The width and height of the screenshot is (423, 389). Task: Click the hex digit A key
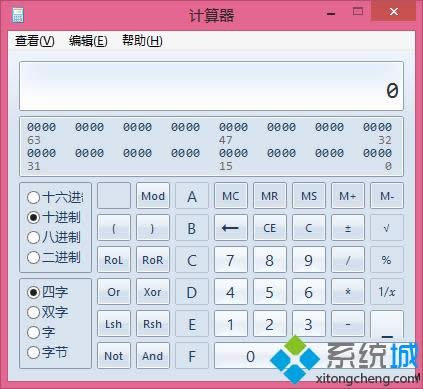pyautogui.click(x=192, y=196)
